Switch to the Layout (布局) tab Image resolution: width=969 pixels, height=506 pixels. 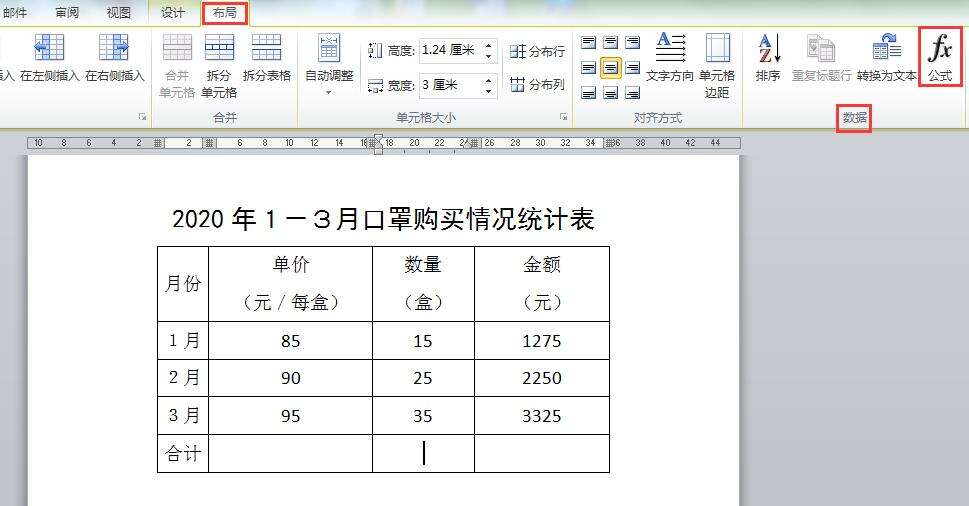225,12
